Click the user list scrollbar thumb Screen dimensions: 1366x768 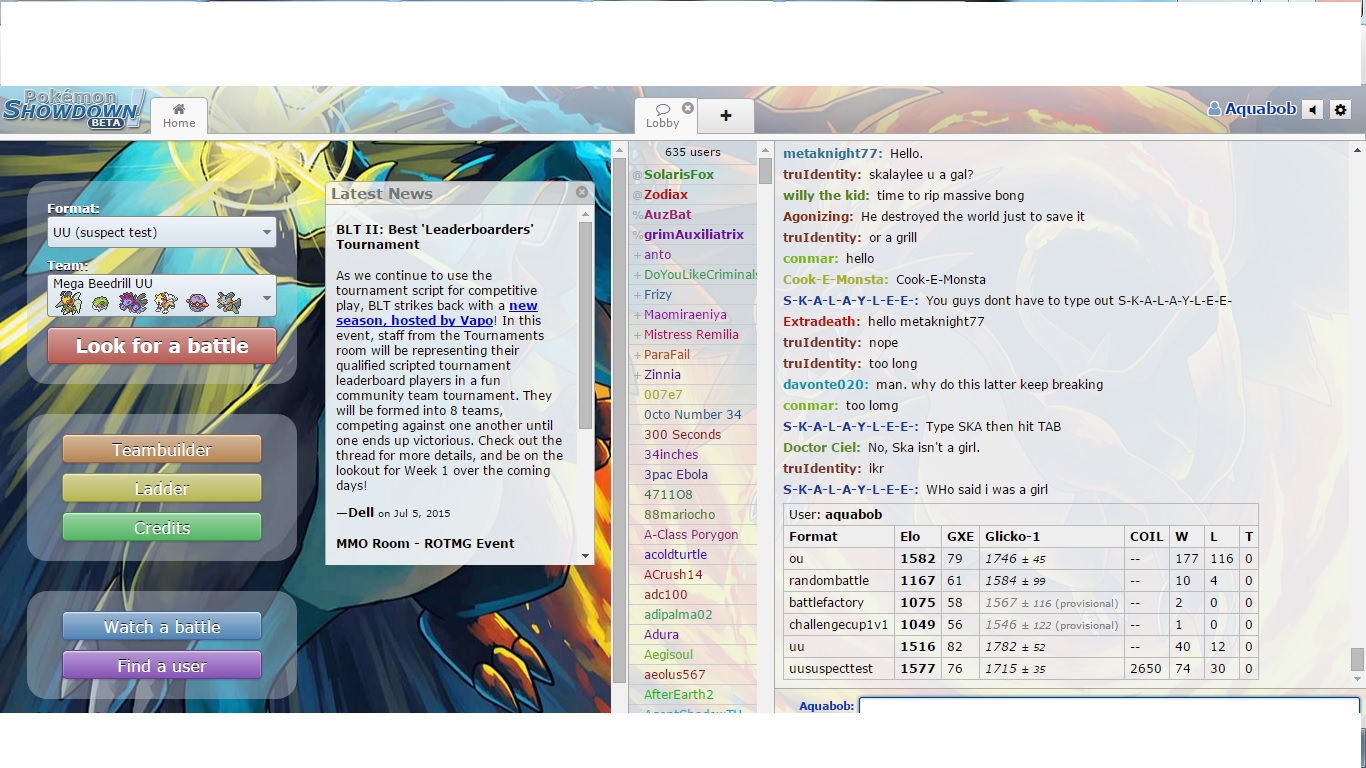pos(765,171)
